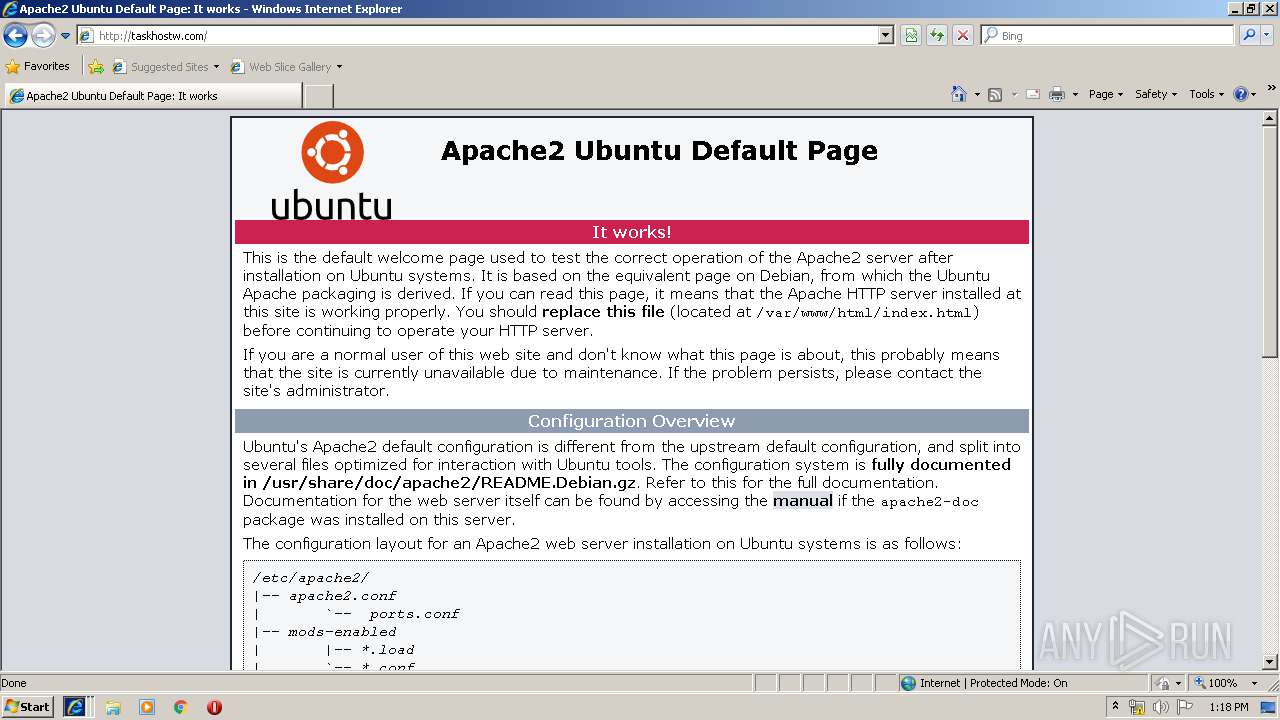Open Windows Explorer folder from taskbar
This screenshot has height=720, width=1280.
113,707
